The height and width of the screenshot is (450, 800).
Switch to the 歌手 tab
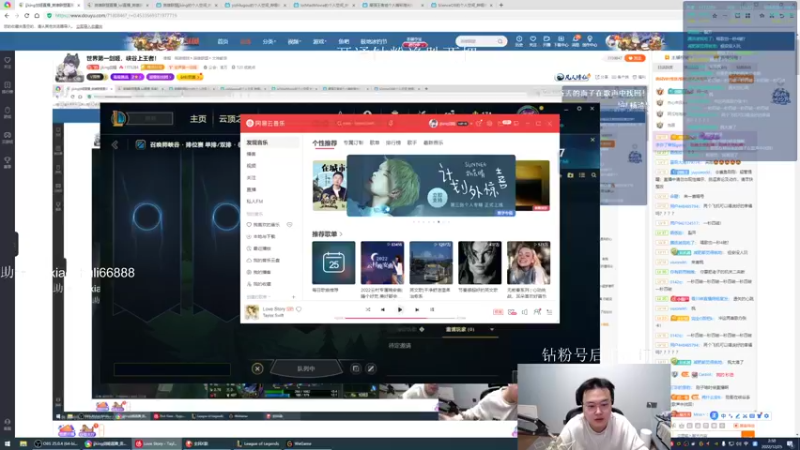point(412,143)
